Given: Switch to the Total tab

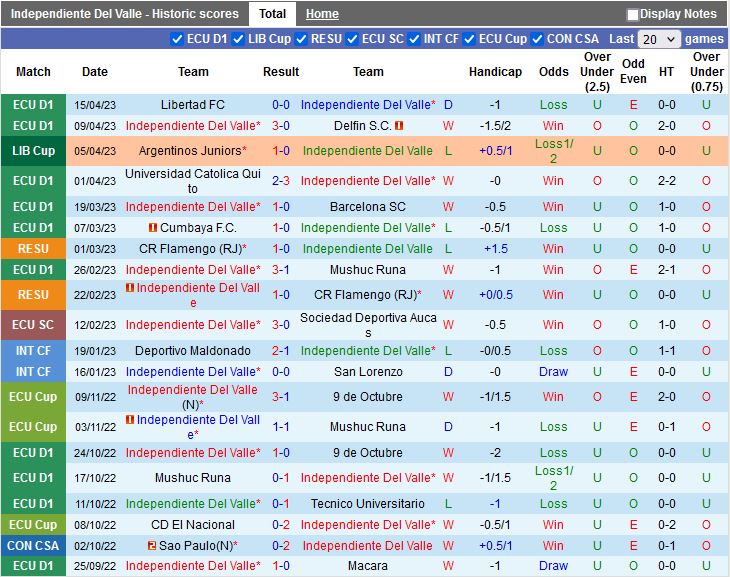Looking at the screenshot, I should point(272,14).
